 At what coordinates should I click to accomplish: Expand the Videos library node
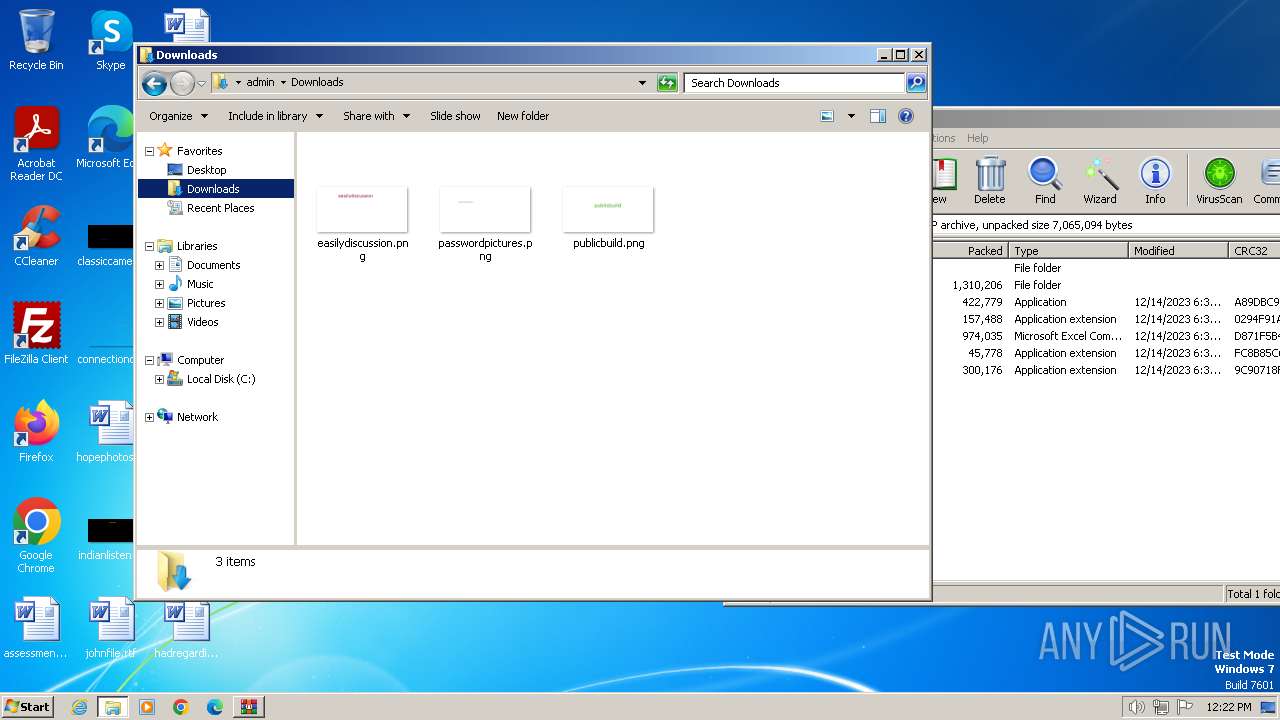click(x=159, y=322)
